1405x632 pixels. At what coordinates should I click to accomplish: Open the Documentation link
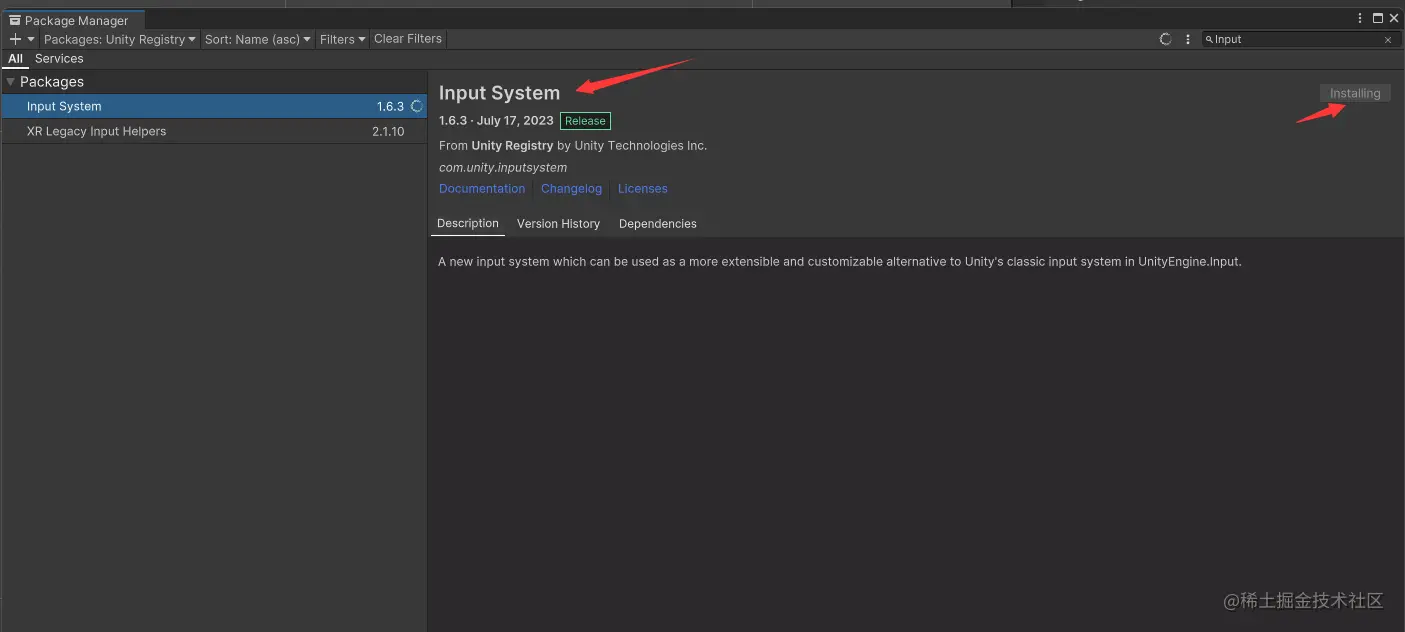click(x=482, y=189)
